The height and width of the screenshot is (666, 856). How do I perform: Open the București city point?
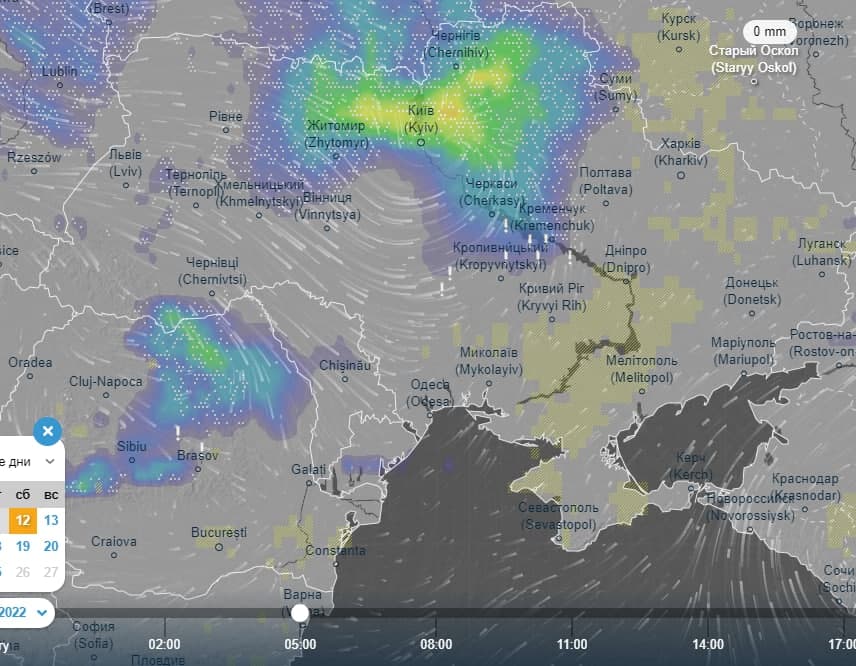219,546
